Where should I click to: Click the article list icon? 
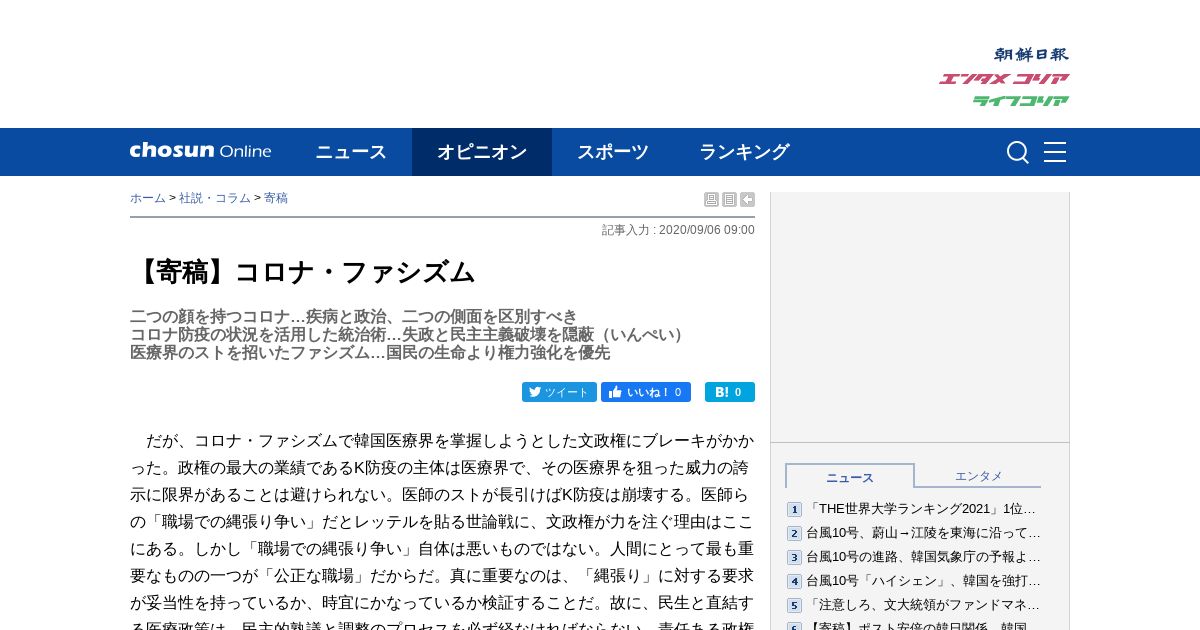[729, 200]
